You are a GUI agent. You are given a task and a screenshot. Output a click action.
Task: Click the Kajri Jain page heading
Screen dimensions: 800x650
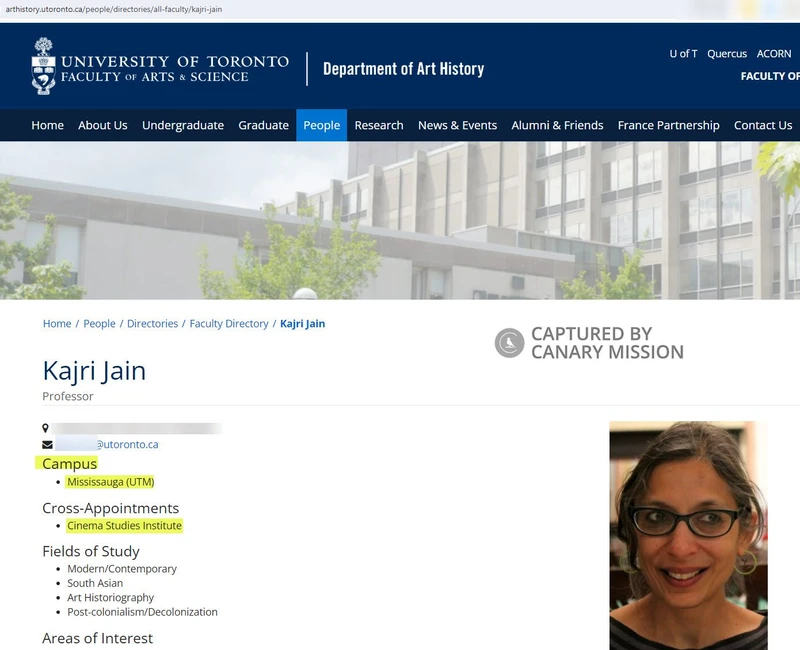tap(94, 371)
